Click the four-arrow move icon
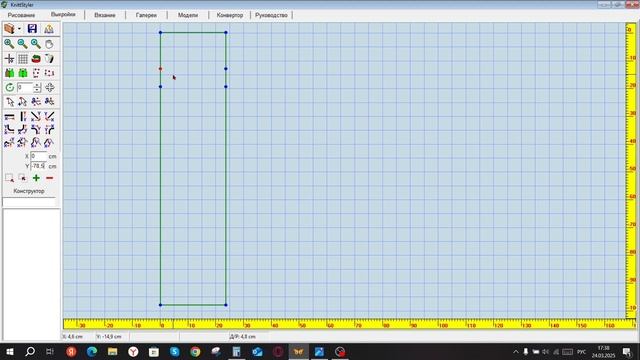The height and width of the screenshot is (360, 640). coord(50,87)
